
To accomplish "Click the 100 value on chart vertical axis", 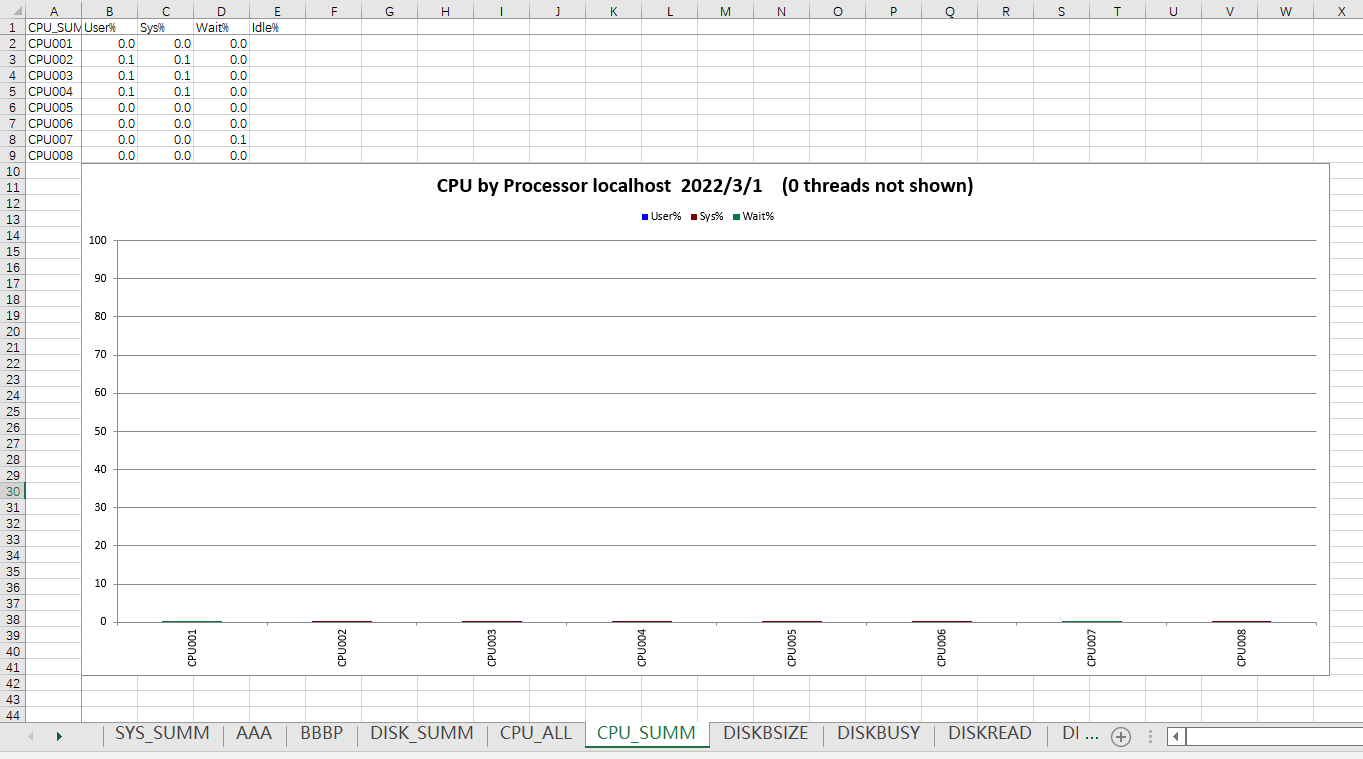I will 97,240.
